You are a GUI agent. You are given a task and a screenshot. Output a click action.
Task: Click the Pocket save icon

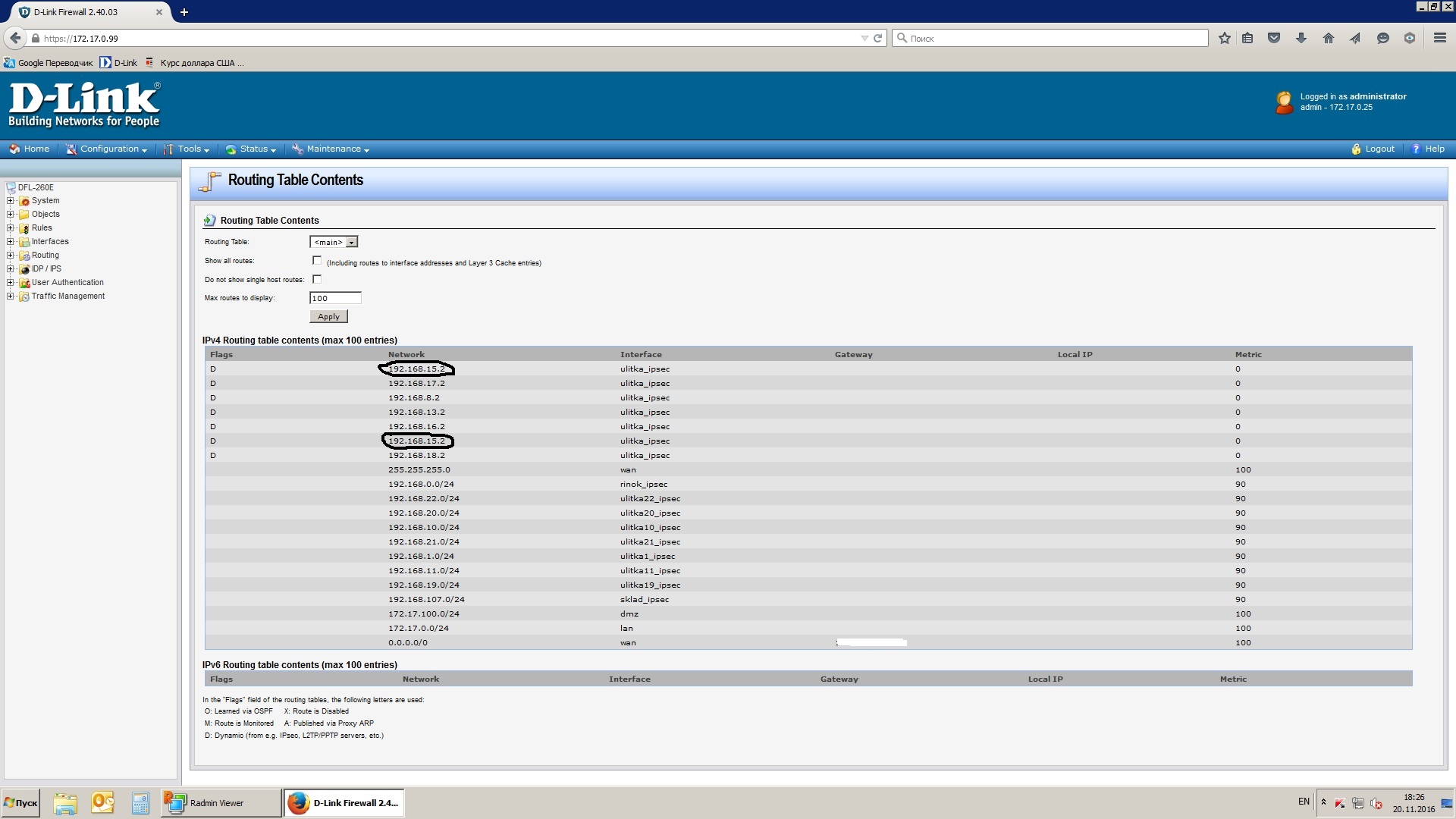pos(1274,38)
